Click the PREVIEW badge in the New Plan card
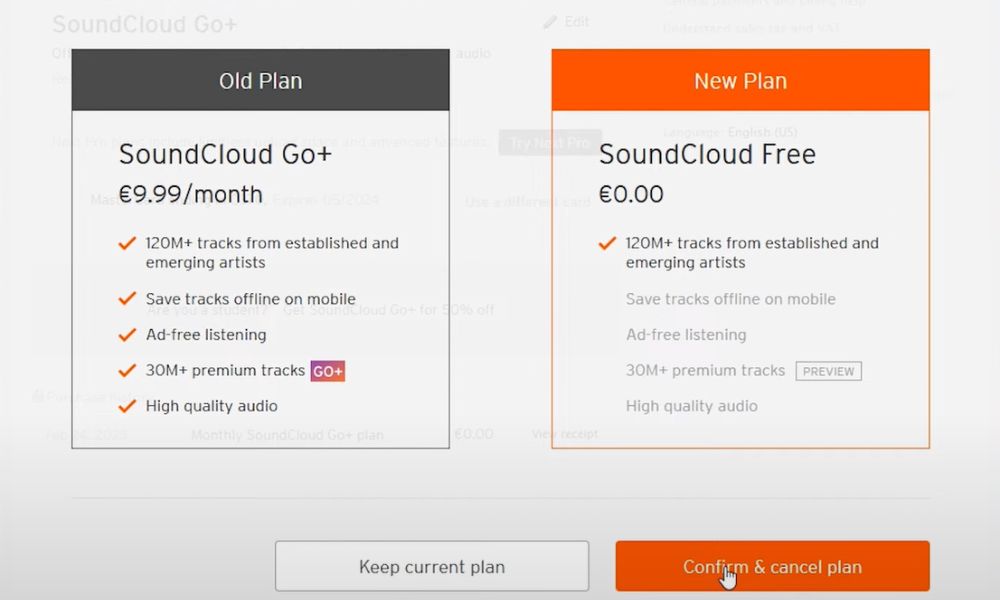The width and height of the screenshot is (1000, 600). click(x=828, y=371)
